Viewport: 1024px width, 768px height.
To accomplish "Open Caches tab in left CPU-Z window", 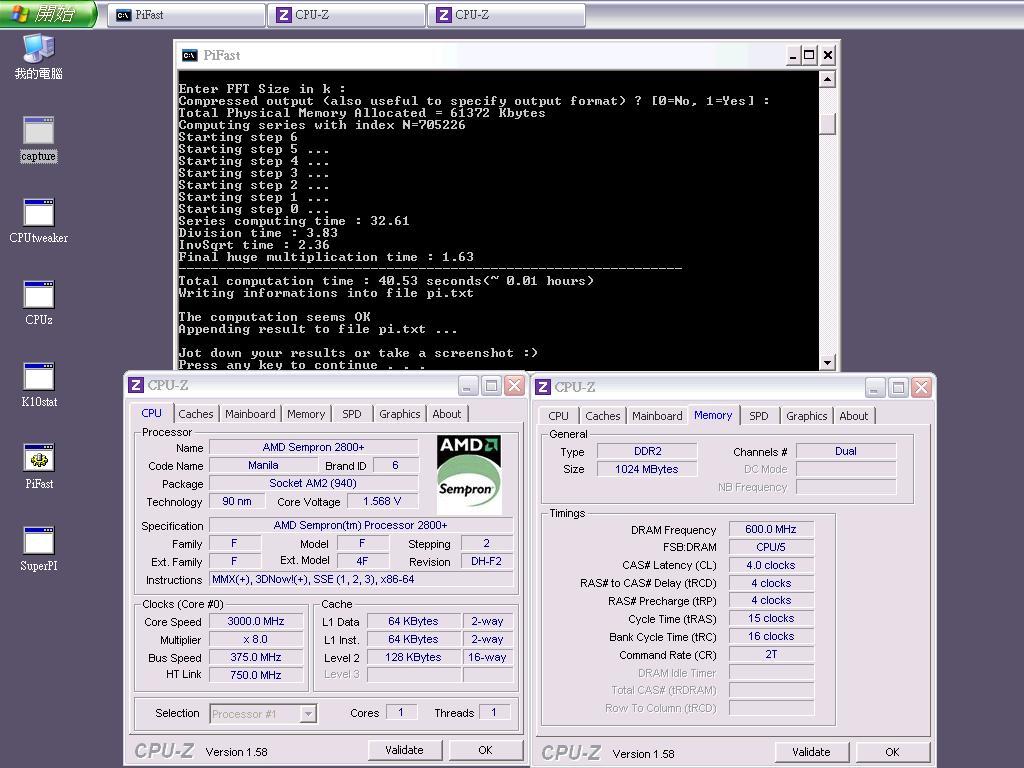I will [x=195, y=414].
